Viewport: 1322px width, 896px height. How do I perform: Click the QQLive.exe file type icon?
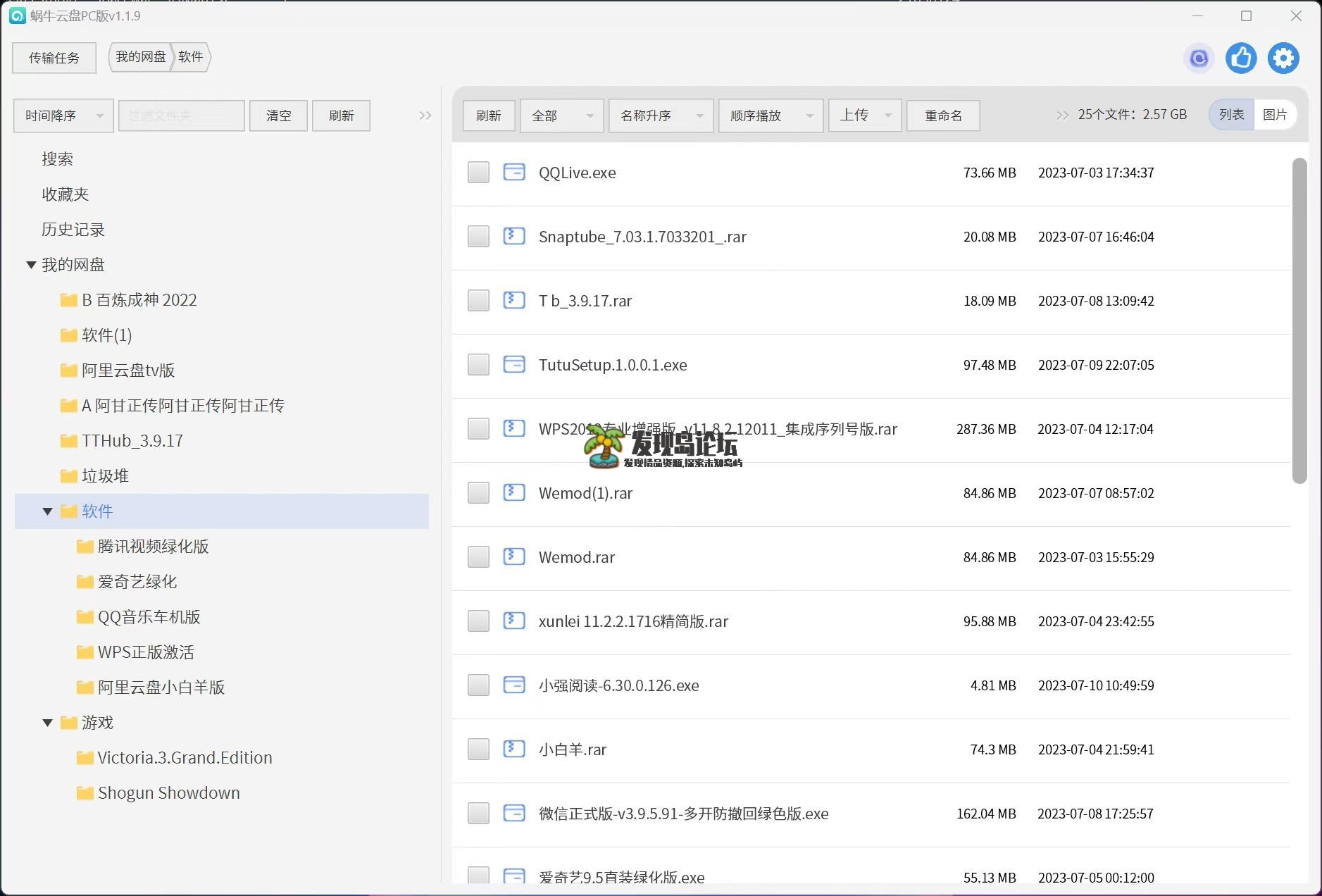514,172
